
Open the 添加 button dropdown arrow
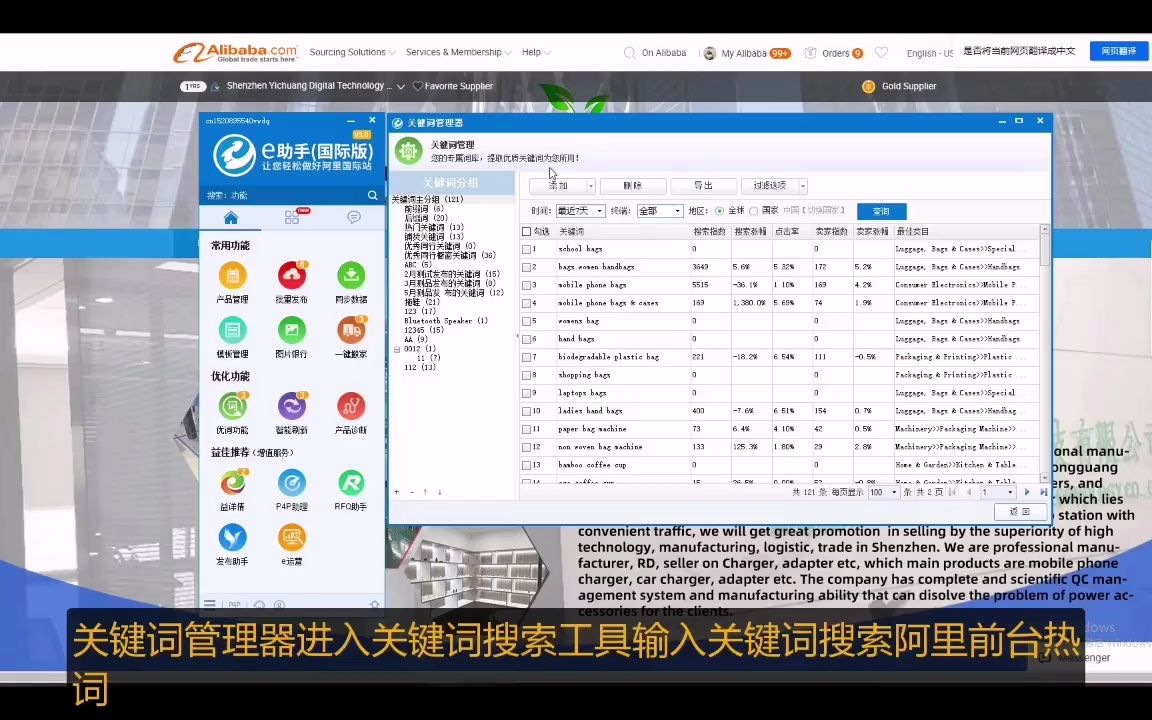click(x=591, y=186)
